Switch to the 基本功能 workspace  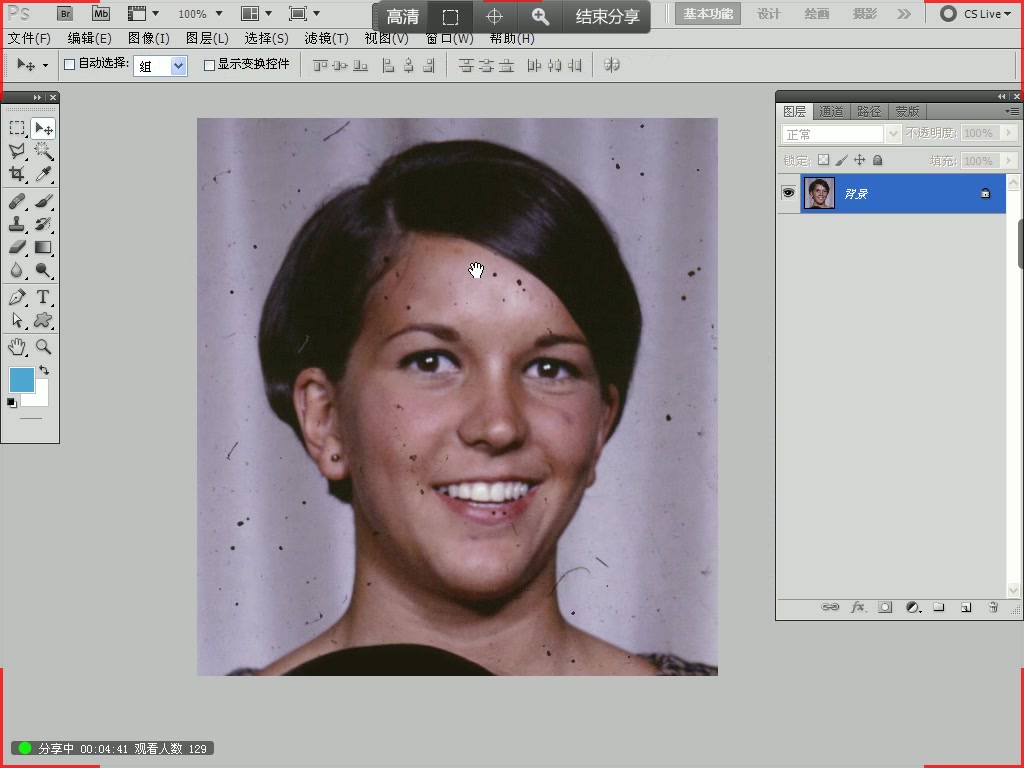click(707, 15)
